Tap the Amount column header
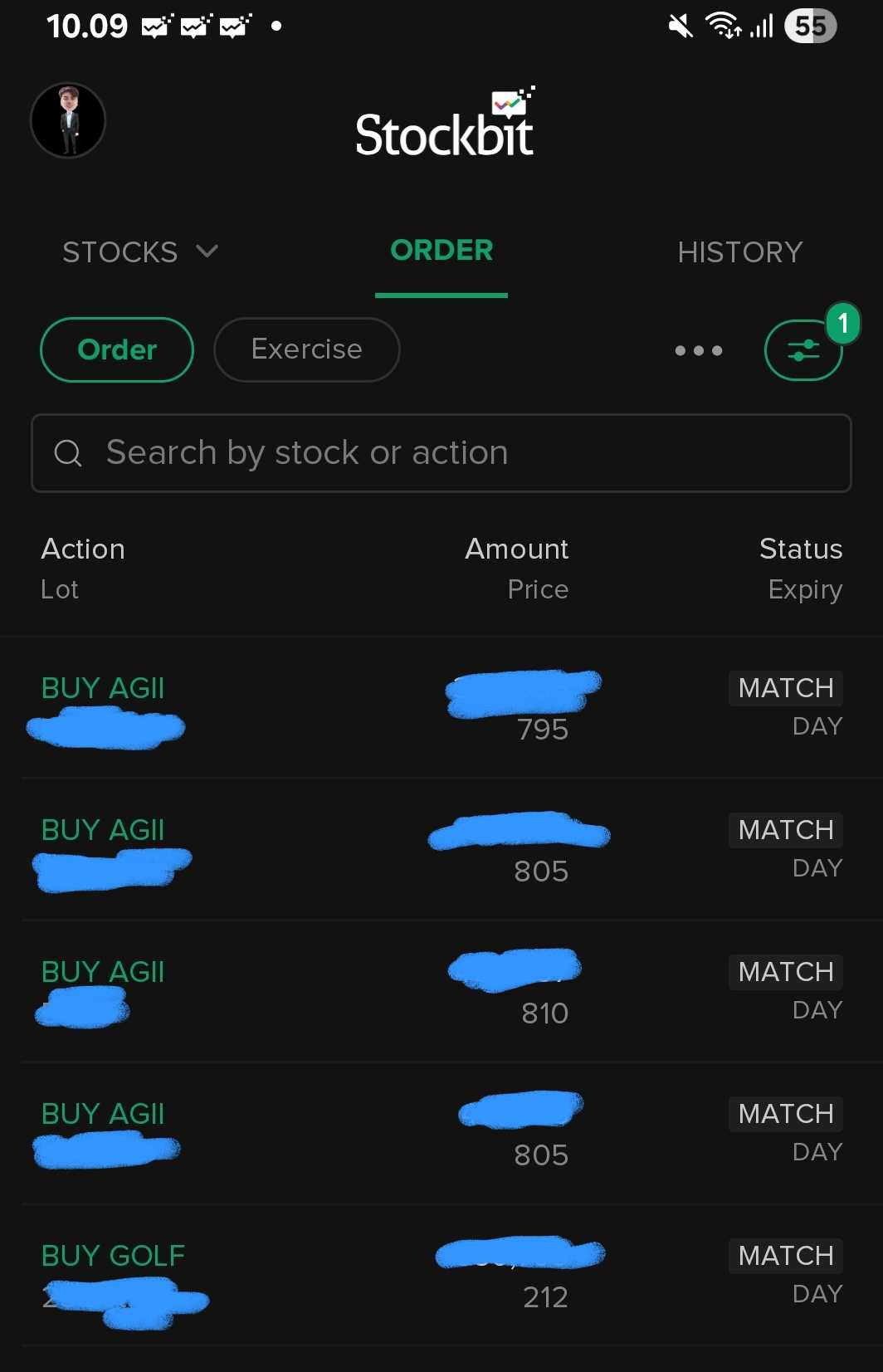Image resolution: width=883 pixels, height=1372 pixels. [x=517, y=549]
